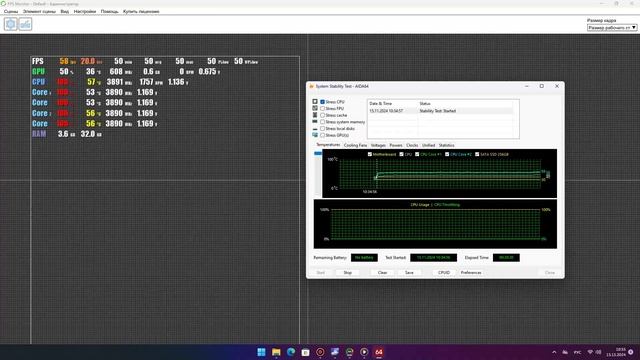Viewport: 640px width, 360px height.
Task: Click the chart graph icon in FPS Monitor toolbar
Action: tap(25, 24)
